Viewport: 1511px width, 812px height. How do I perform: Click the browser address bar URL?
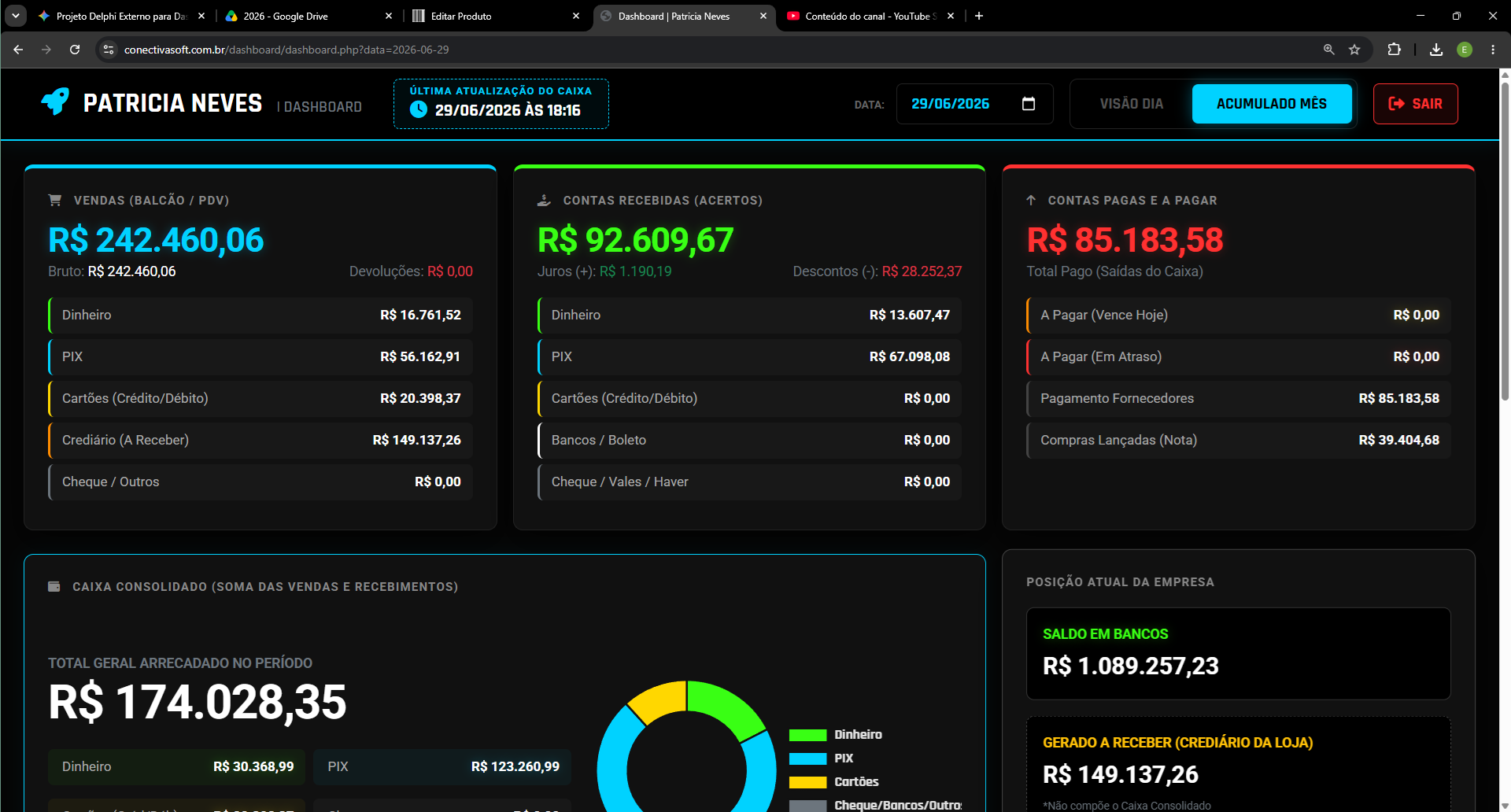[x=286, y=50]
